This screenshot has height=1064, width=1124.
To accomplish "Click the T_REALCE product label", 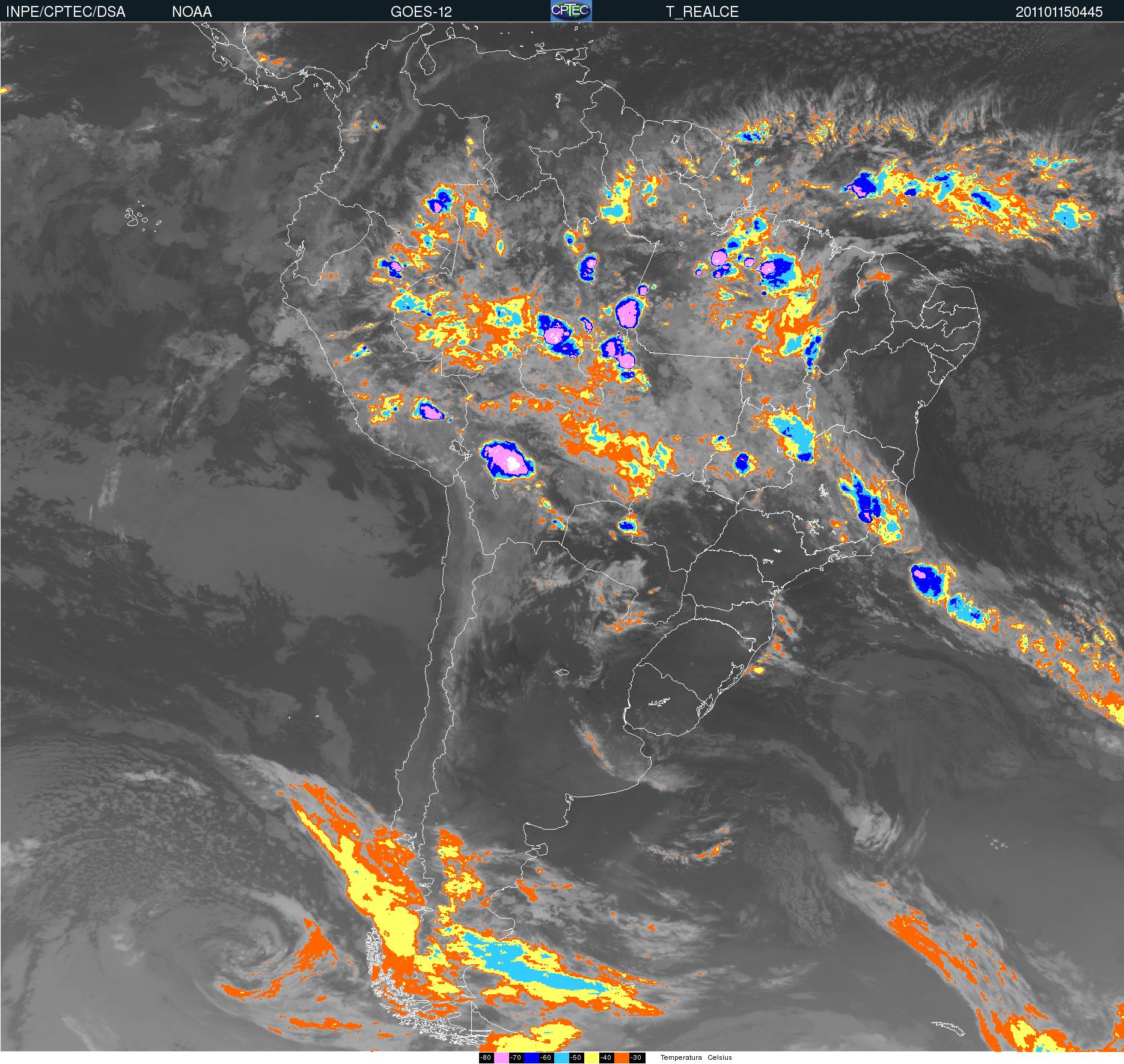I will pyautogui.click(x=702, y=12).
